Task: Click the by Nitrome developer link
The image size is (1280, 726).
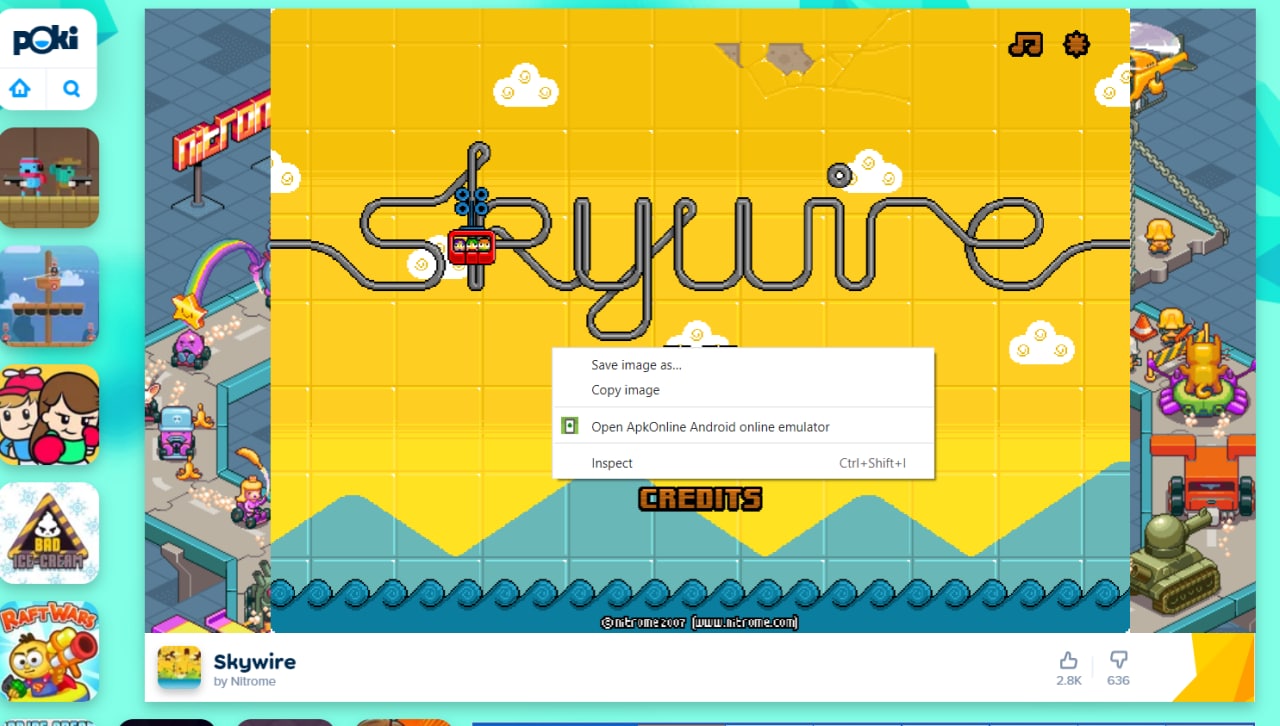Action: tap(245, 682)
